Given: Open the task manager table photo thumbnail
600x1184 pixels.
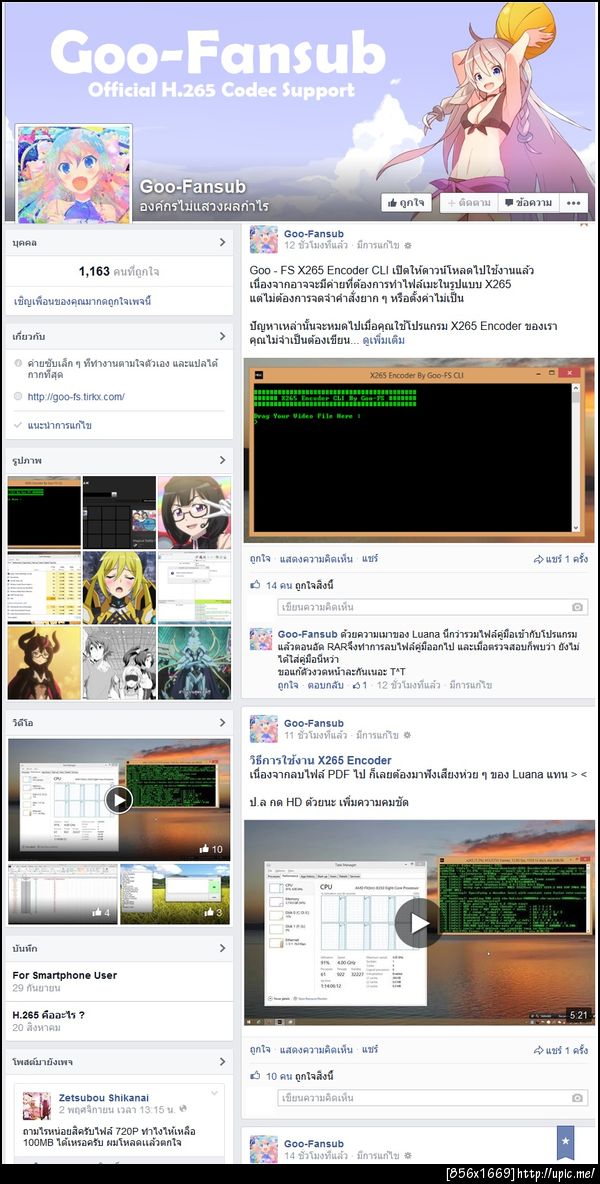Looking at the screenshot, I should [x=44, y=587].
